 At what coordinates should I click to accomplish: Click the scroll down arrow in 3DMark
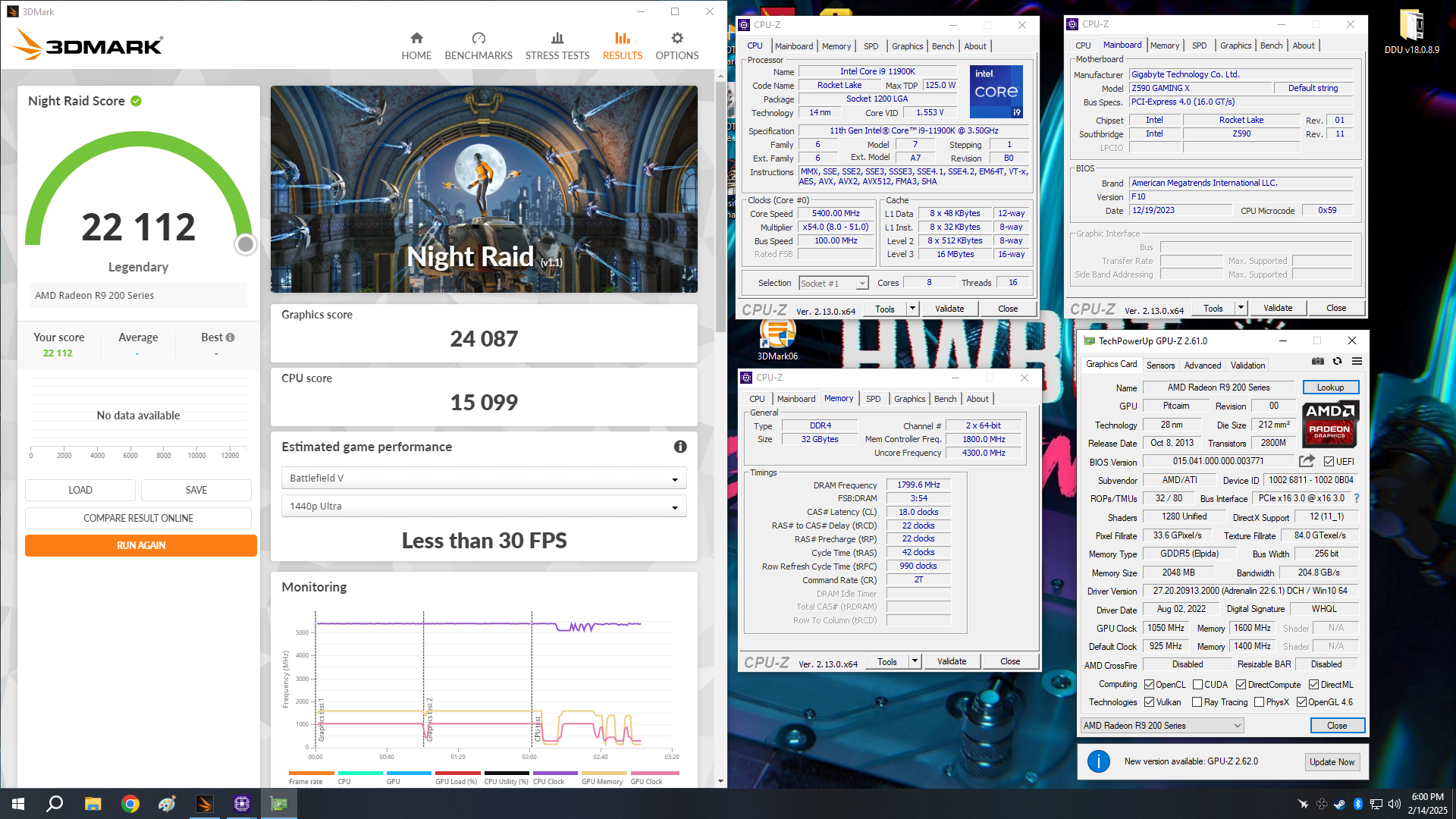(720, 781)
